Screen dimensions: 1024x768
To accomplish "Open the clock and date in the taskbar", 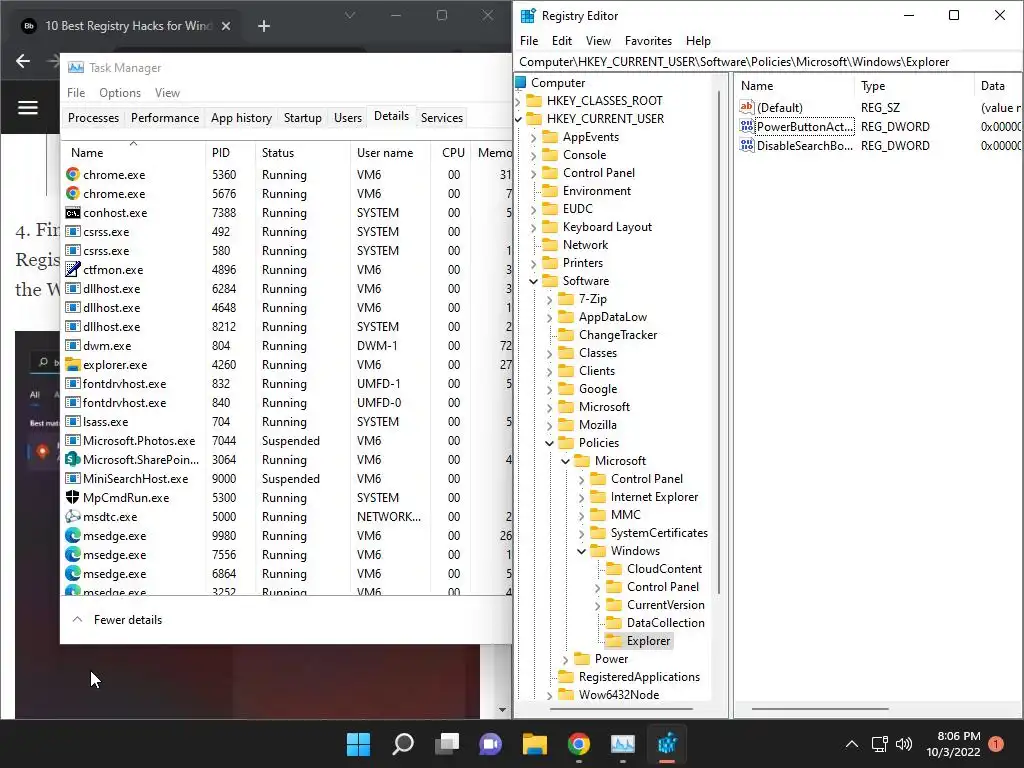I will point(953,744).
